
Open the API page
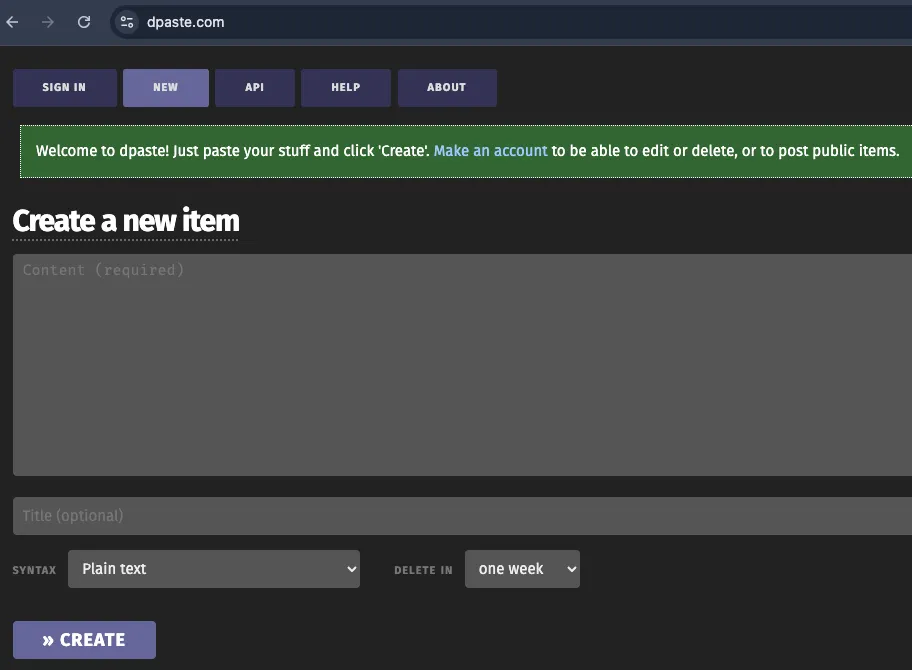pos(255,87)
